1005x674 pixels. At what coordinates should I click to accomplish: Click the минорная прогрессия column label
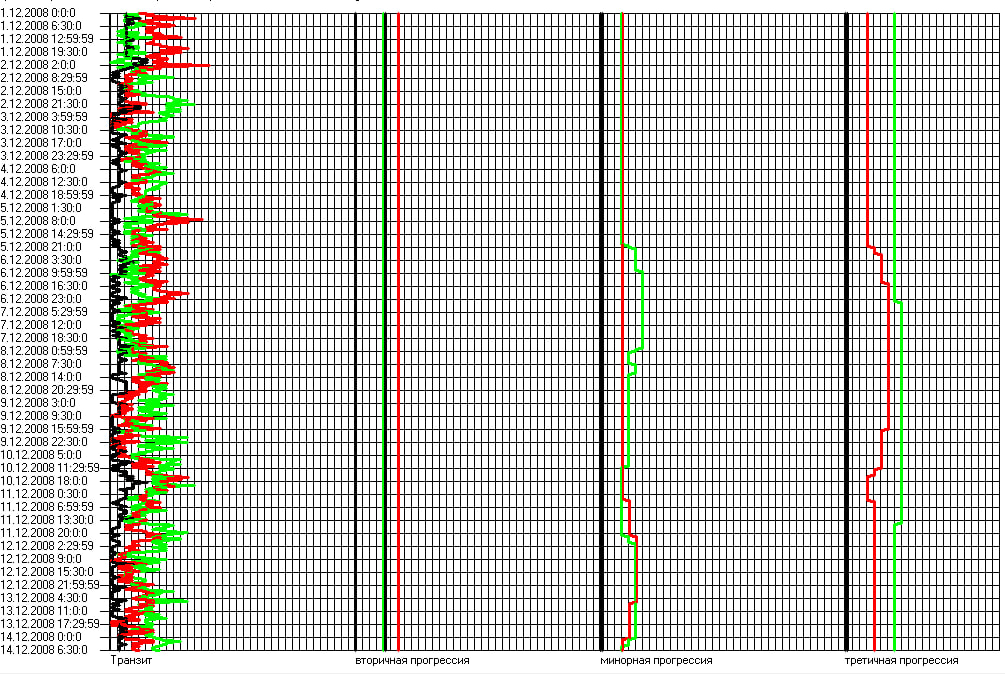[x=656, y=661]
